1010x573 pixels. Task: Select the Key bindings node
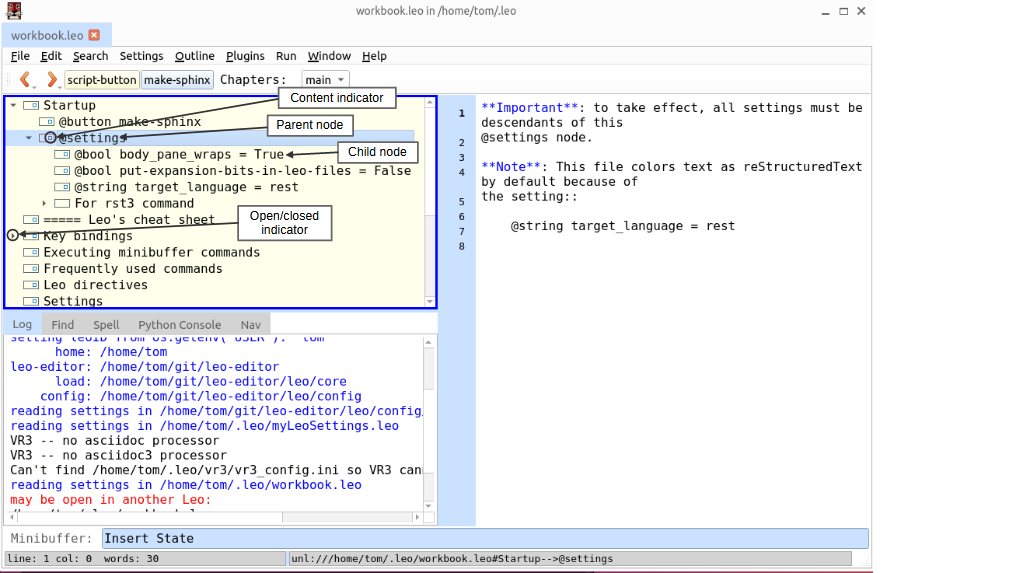pos(88,236)
